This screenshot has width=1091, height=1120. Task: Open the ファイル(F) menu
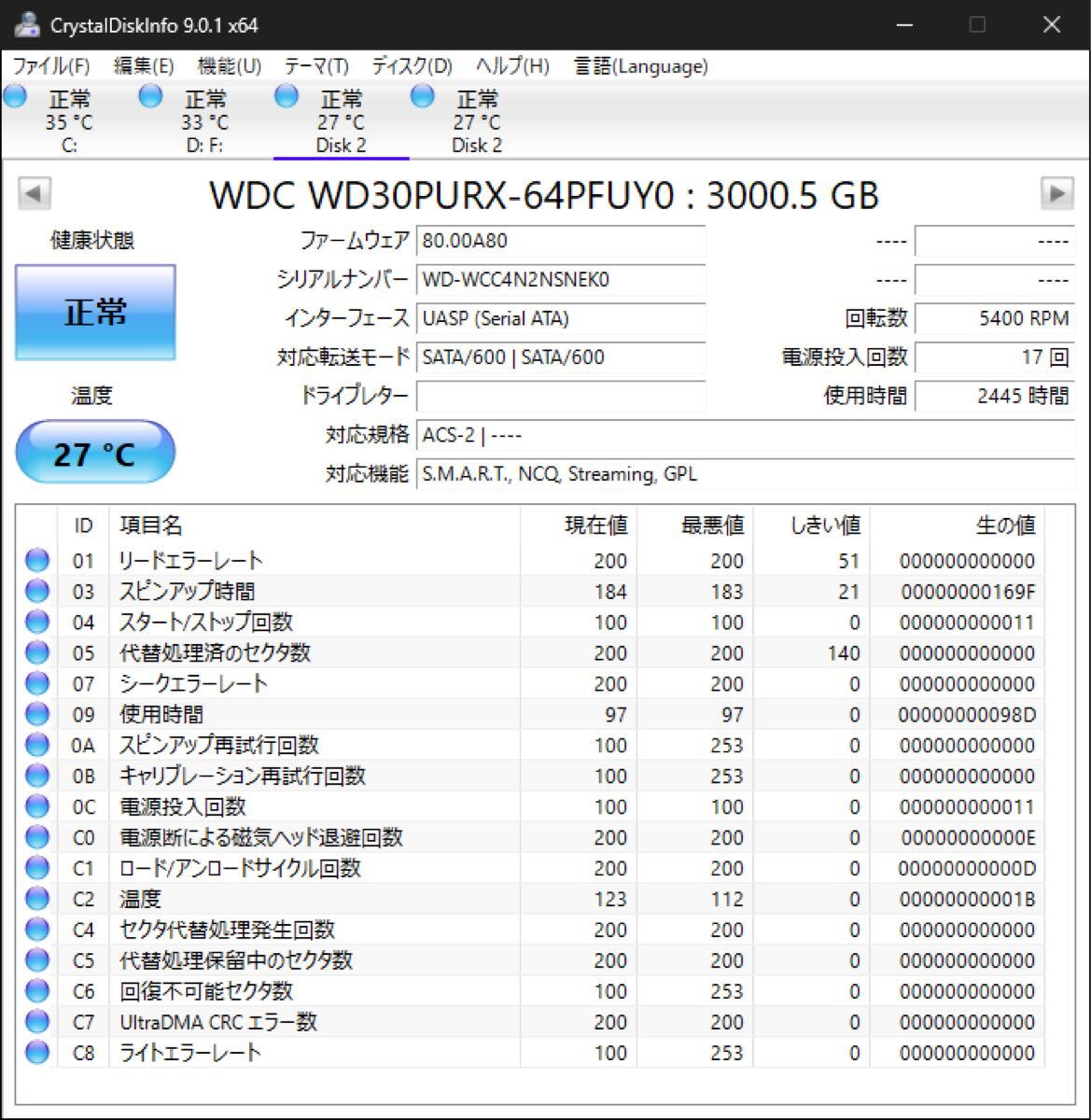[51, 66]
